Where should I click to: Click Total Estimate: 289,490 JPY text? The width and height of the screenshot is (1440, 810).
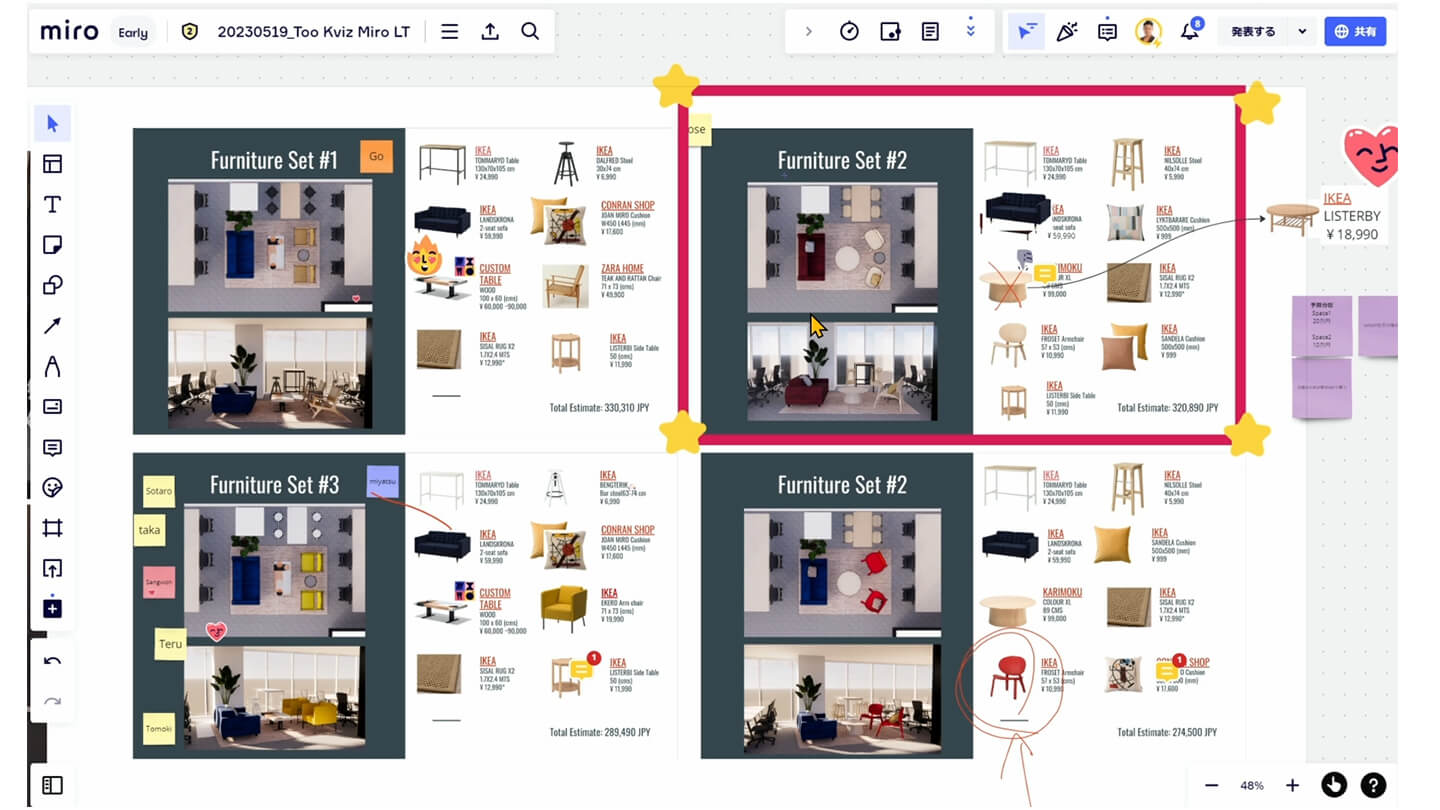pos(600,732)
